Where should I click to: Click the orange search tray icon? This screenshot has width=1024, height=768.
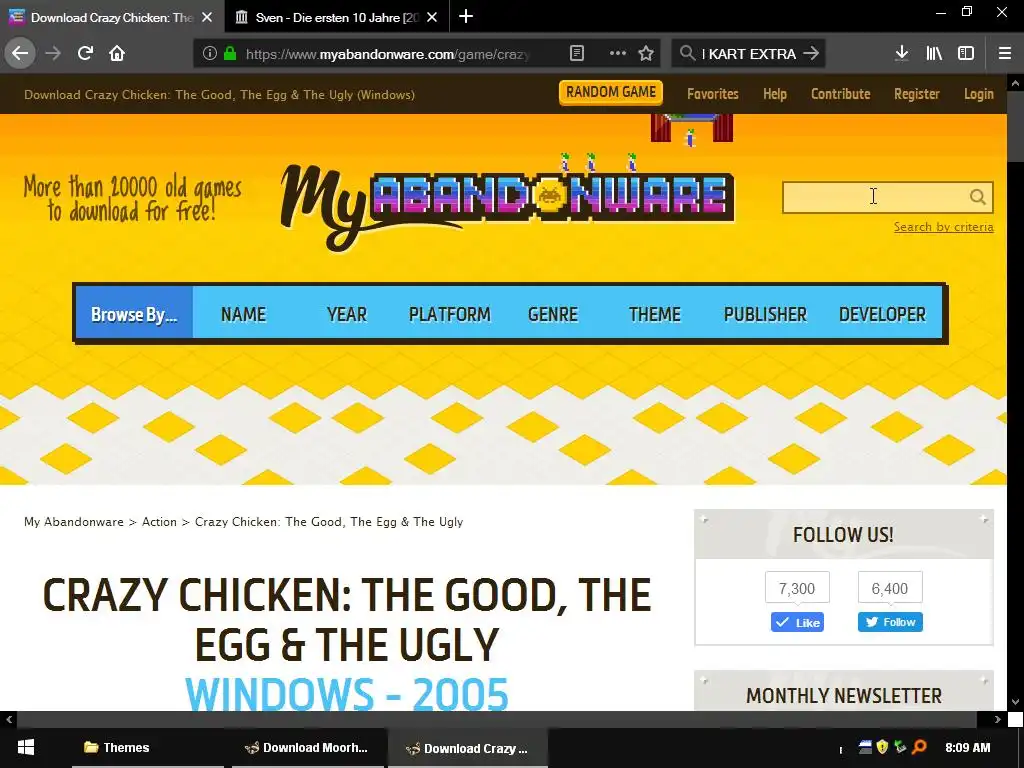tap(919, 747)
